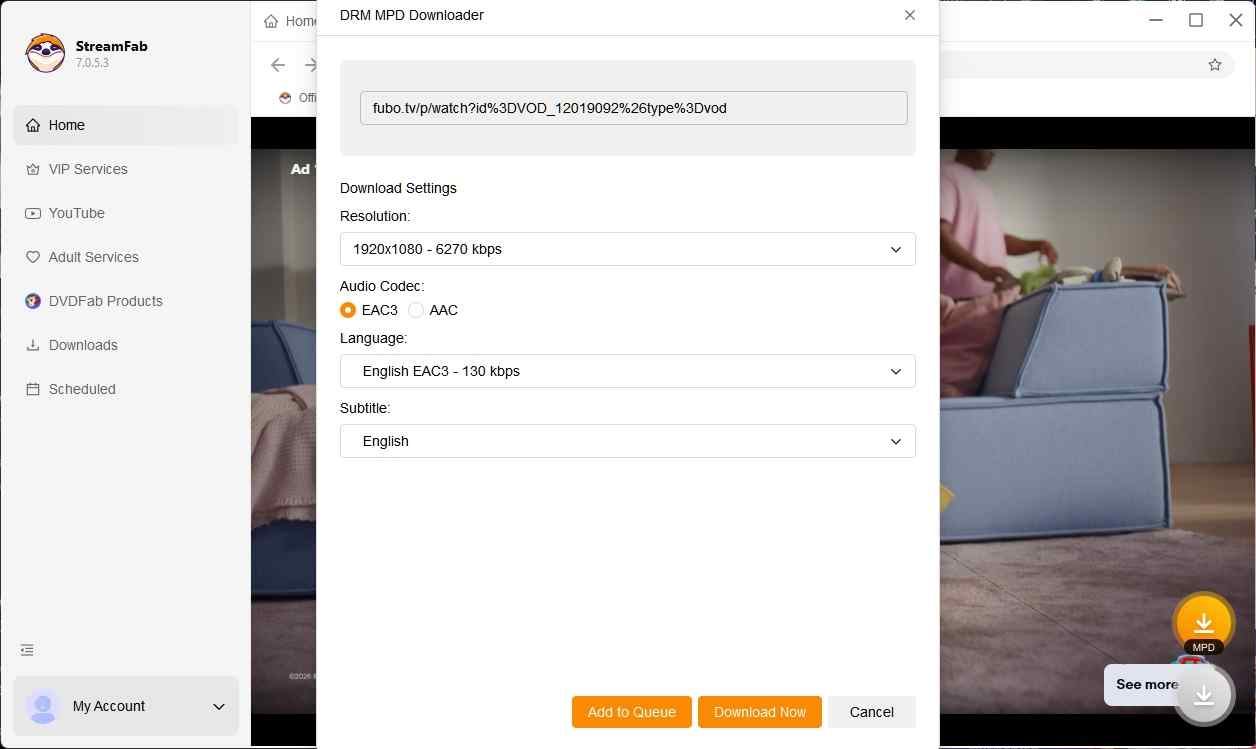Close the StreamFab window
This screenshot has height=749, width=1256.
pos(1236,20)
